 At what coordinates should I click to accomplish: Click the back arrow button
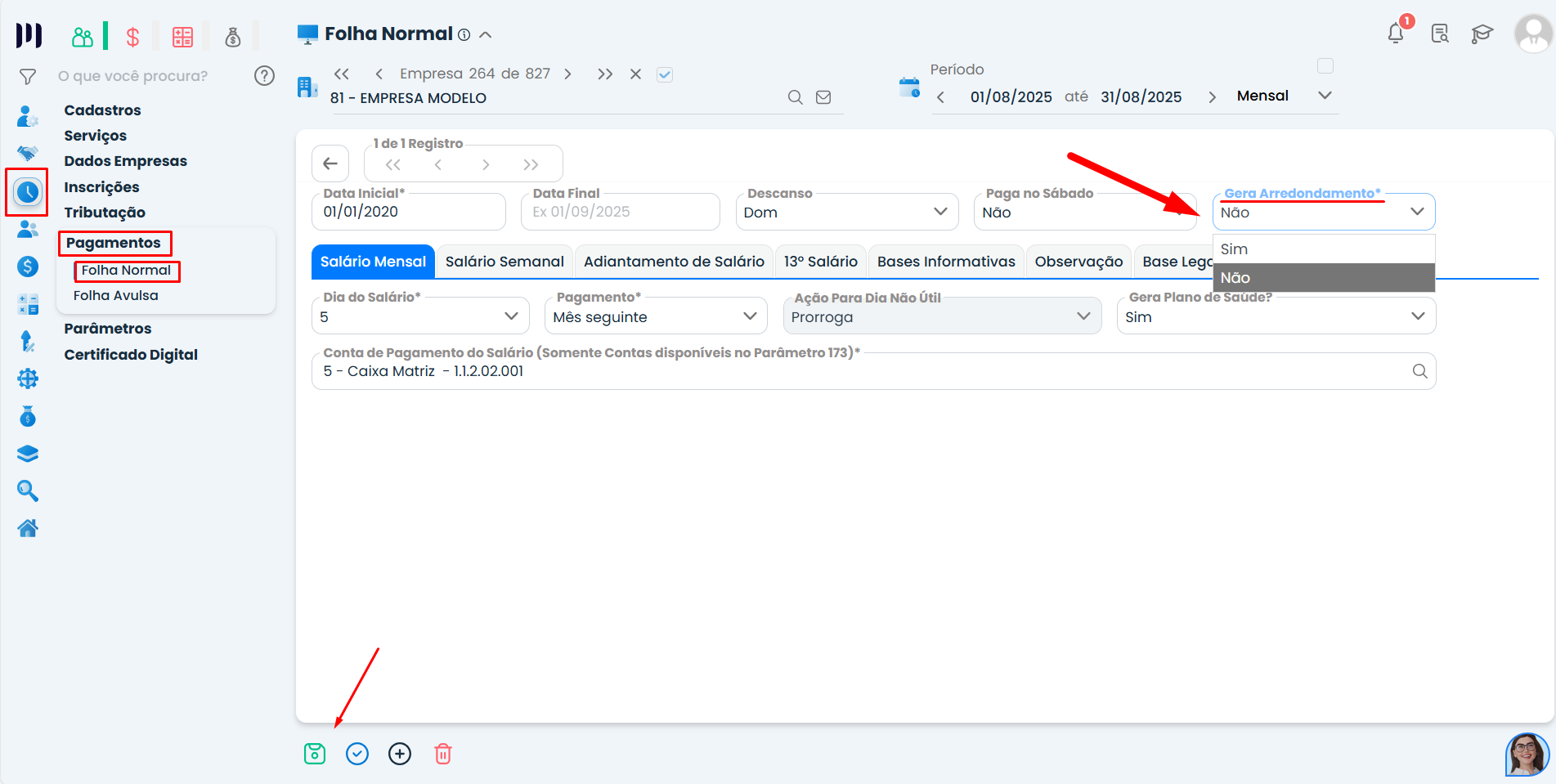(x=330, y=164)
